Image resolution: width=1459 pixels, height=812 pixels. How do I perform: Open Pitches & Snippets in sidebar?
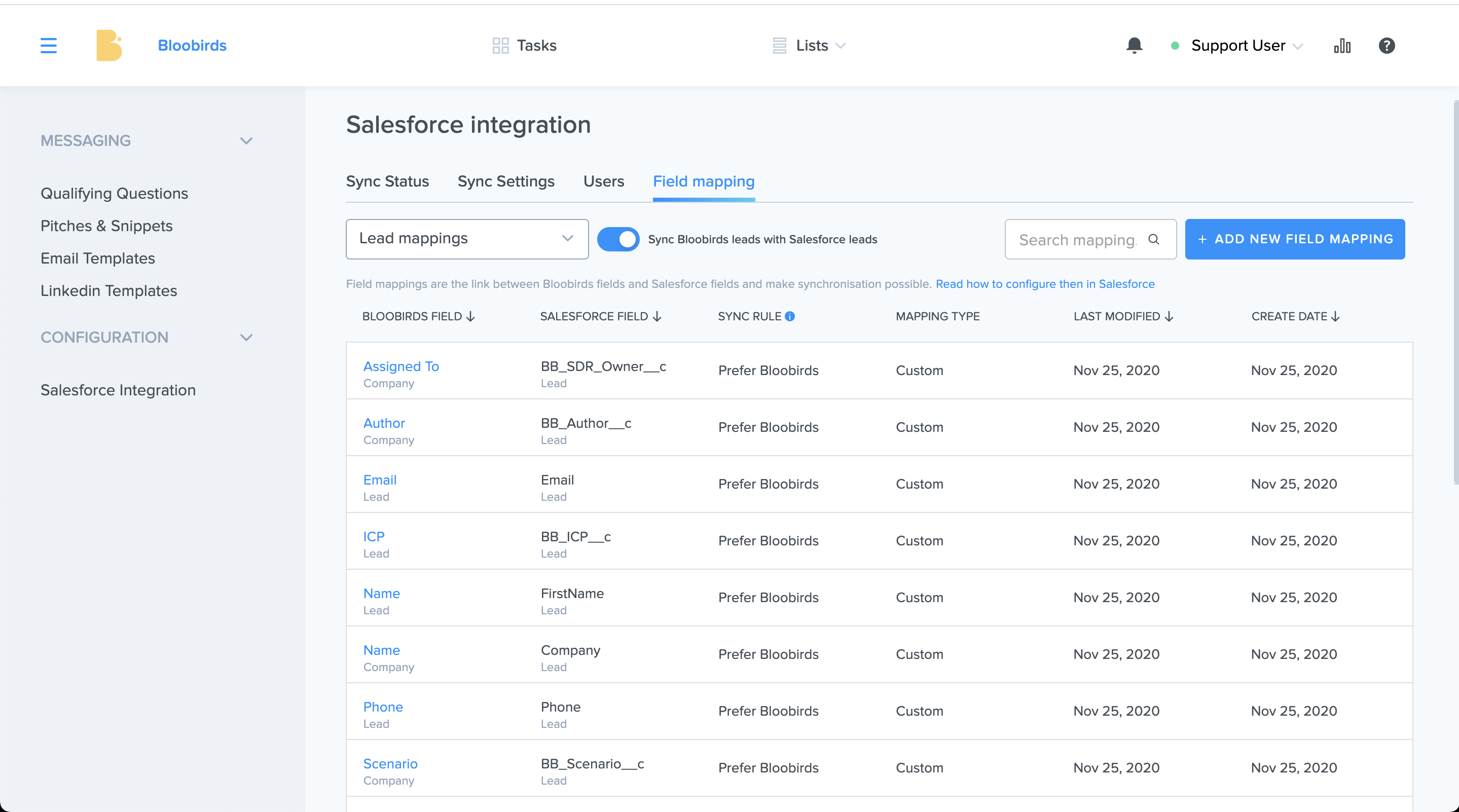pyautogui.click(x=106, y=226)
